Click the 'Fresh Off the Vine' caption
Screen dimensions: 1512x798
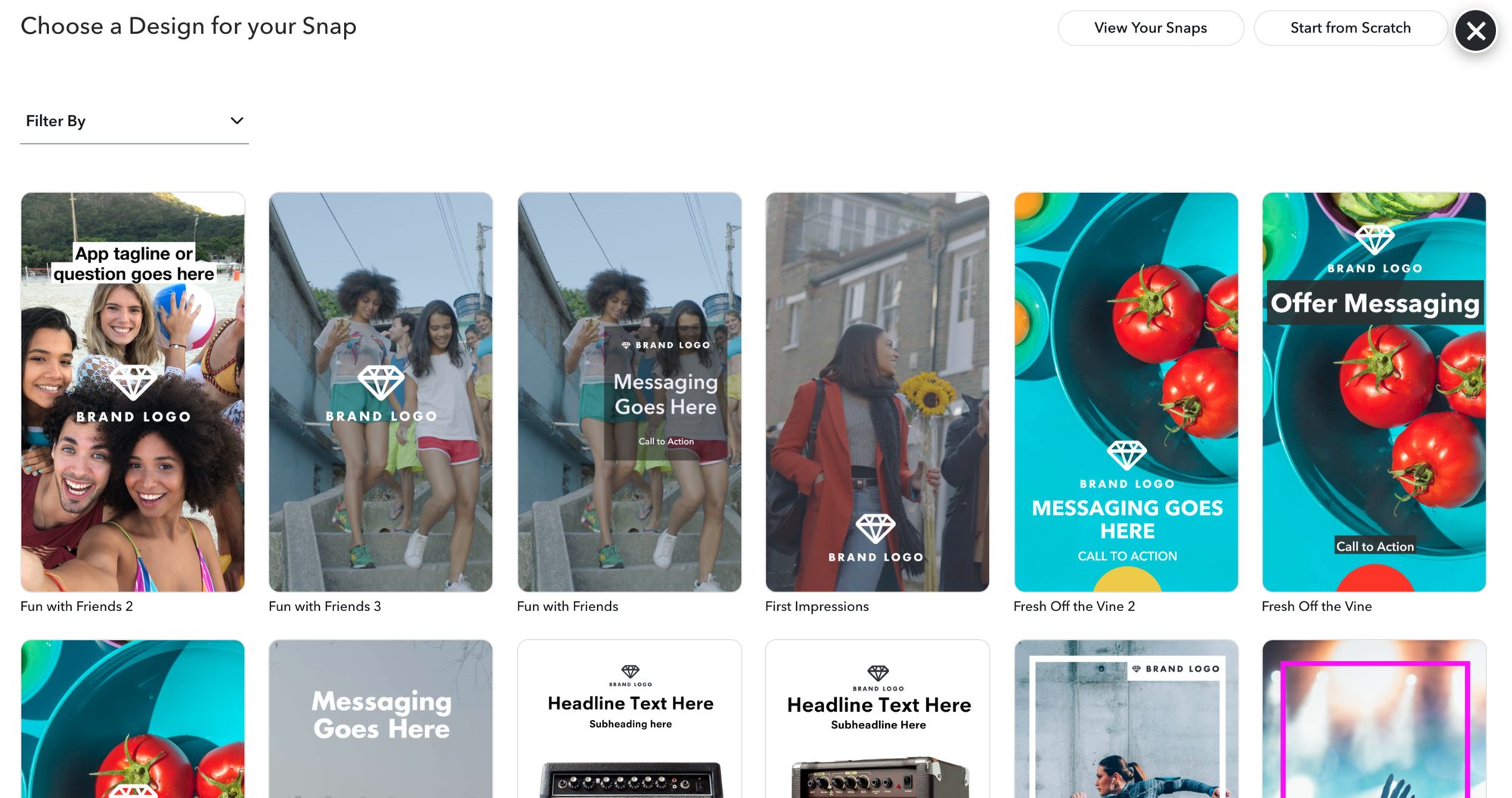(1317, 607)
